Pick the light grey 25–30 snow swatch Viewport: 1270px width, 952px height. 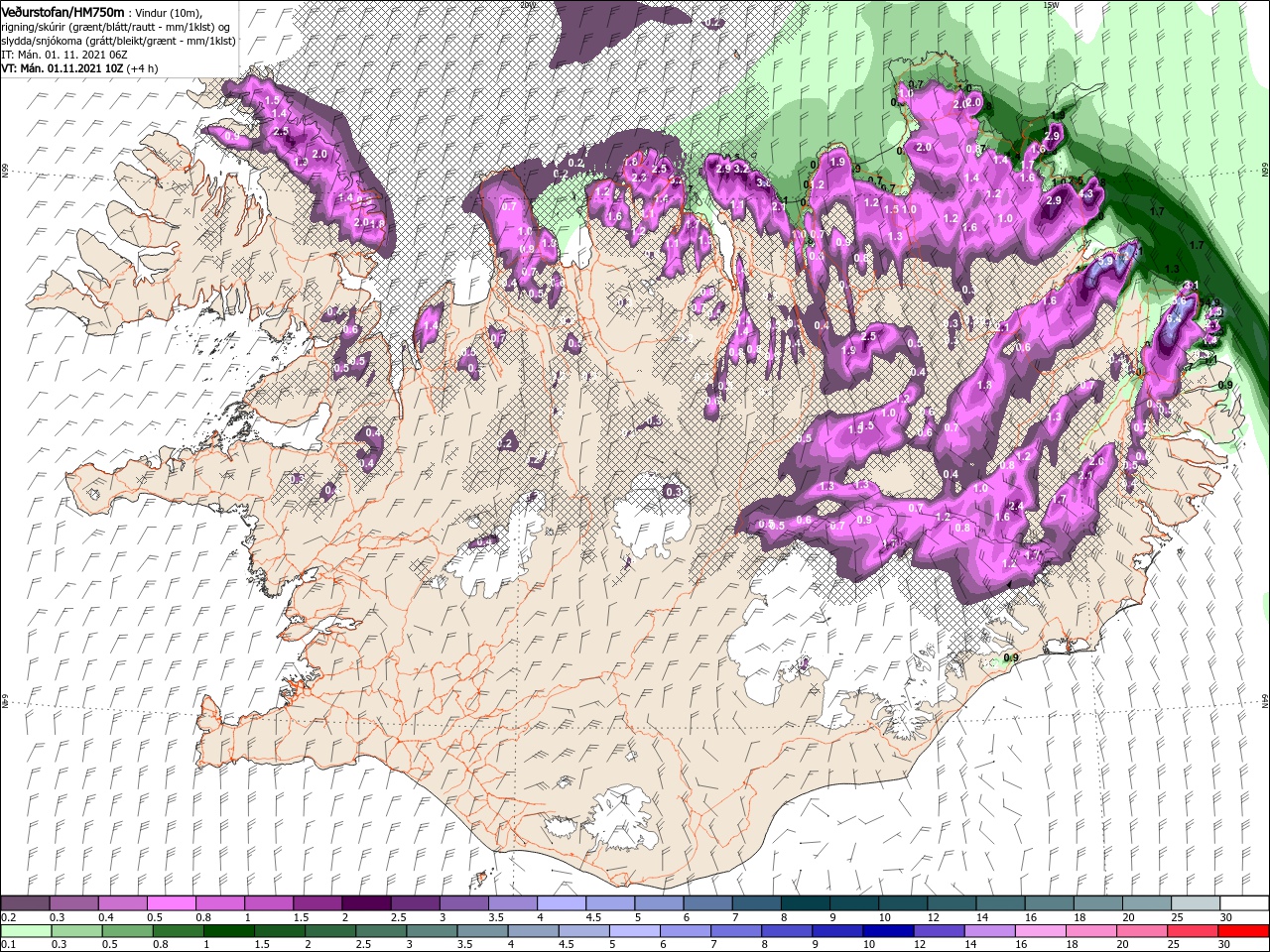(x=1194, y=902)
